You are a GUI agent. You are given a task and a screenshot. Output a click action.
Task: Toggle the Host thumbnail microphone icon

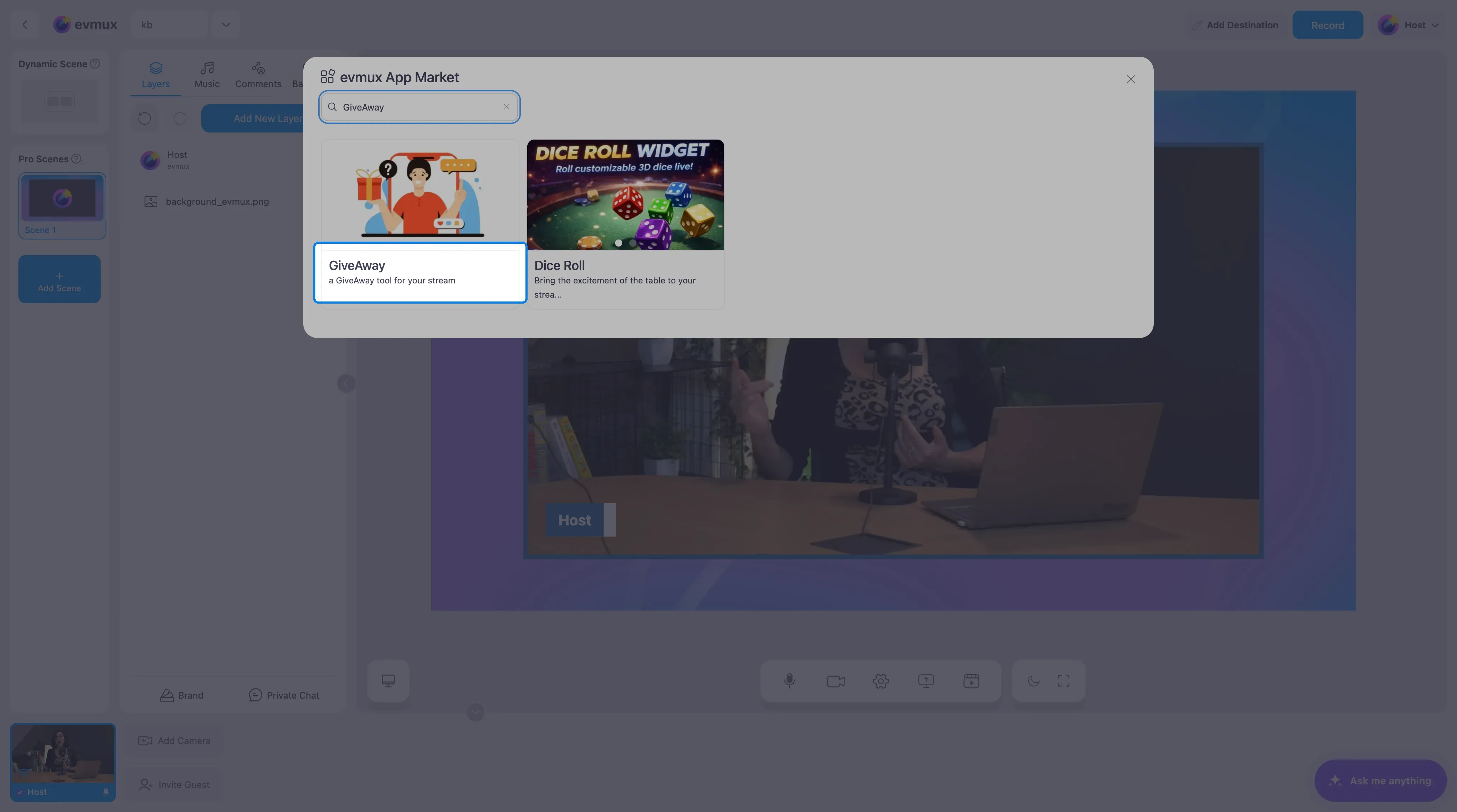(106, 792)
